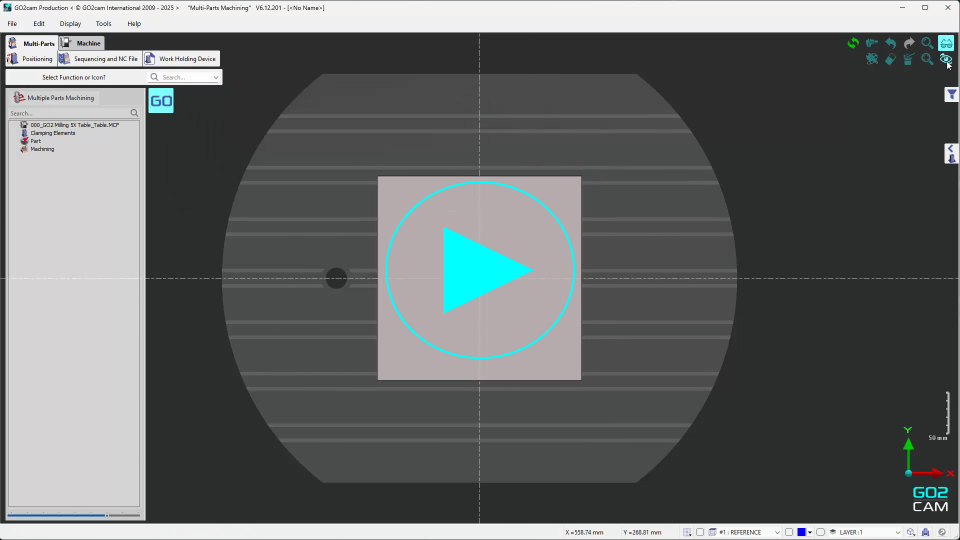Select the caliper measurement tool icon
This screenshot has width=960, height=540.
pyautogui.click(x=872, y=43)
